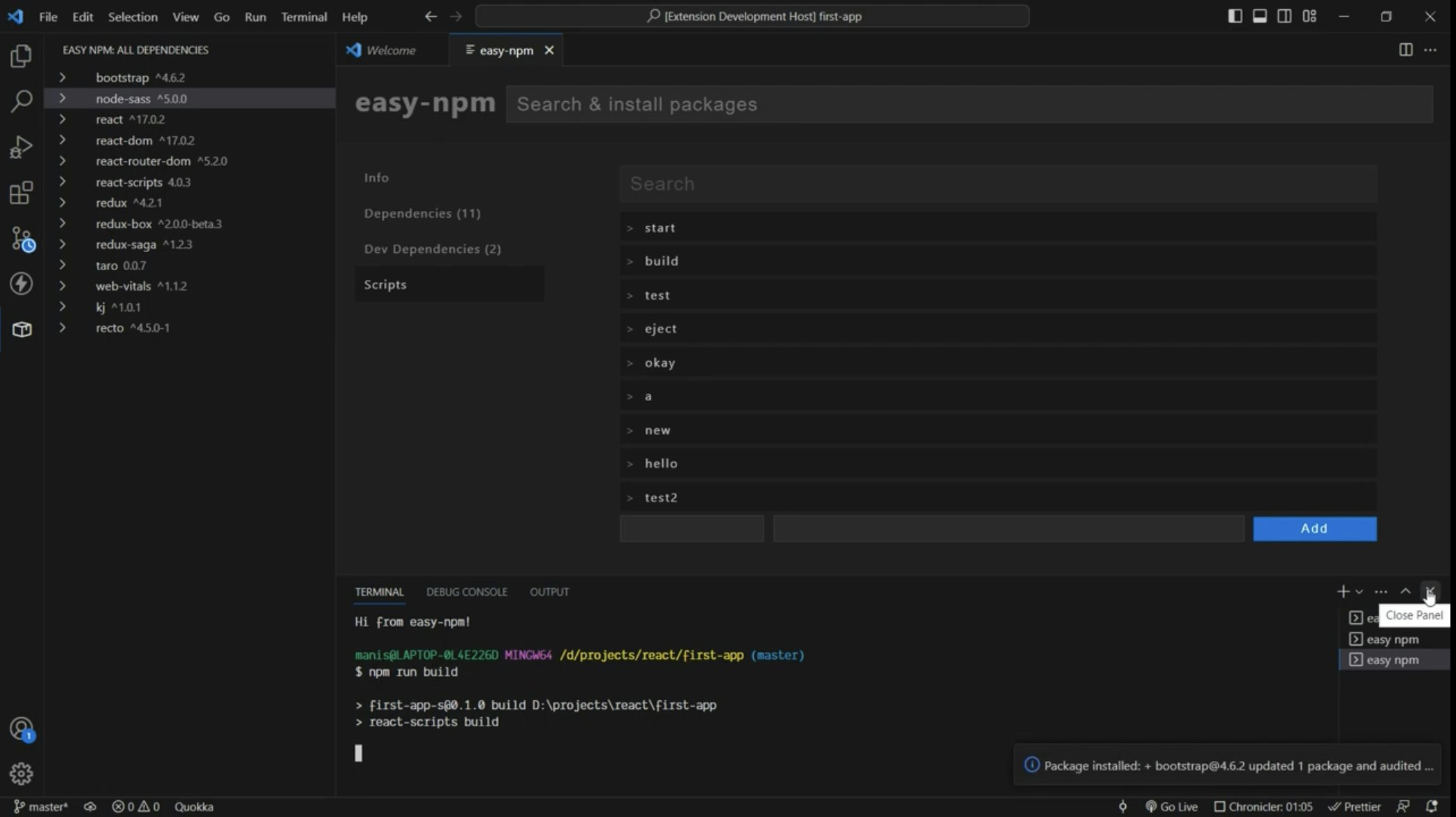Click the Search & install packages field
This screenshot has width=1456, height=817.
(970, 104)
